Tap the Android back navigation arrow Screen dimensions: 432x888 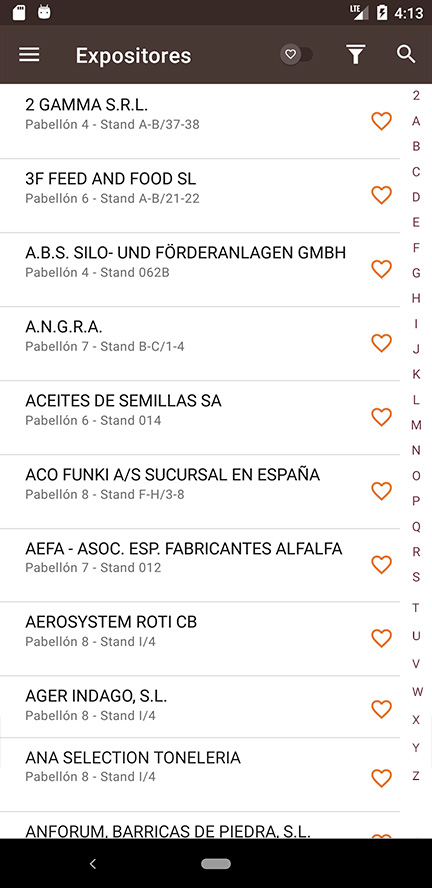pos(93,864)
